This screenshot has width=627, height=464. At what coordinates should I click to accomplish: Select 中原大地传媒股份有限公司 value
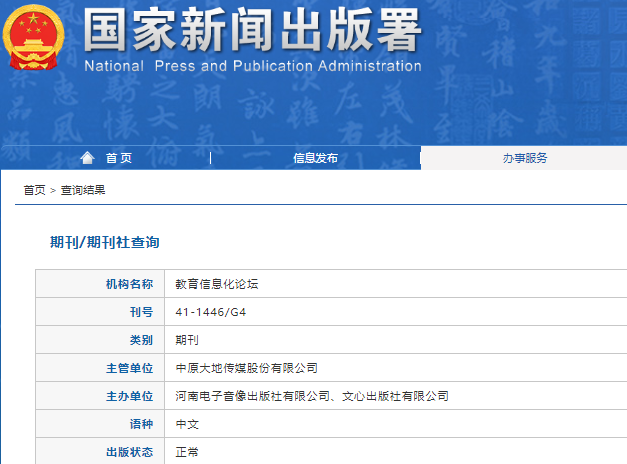246,368
